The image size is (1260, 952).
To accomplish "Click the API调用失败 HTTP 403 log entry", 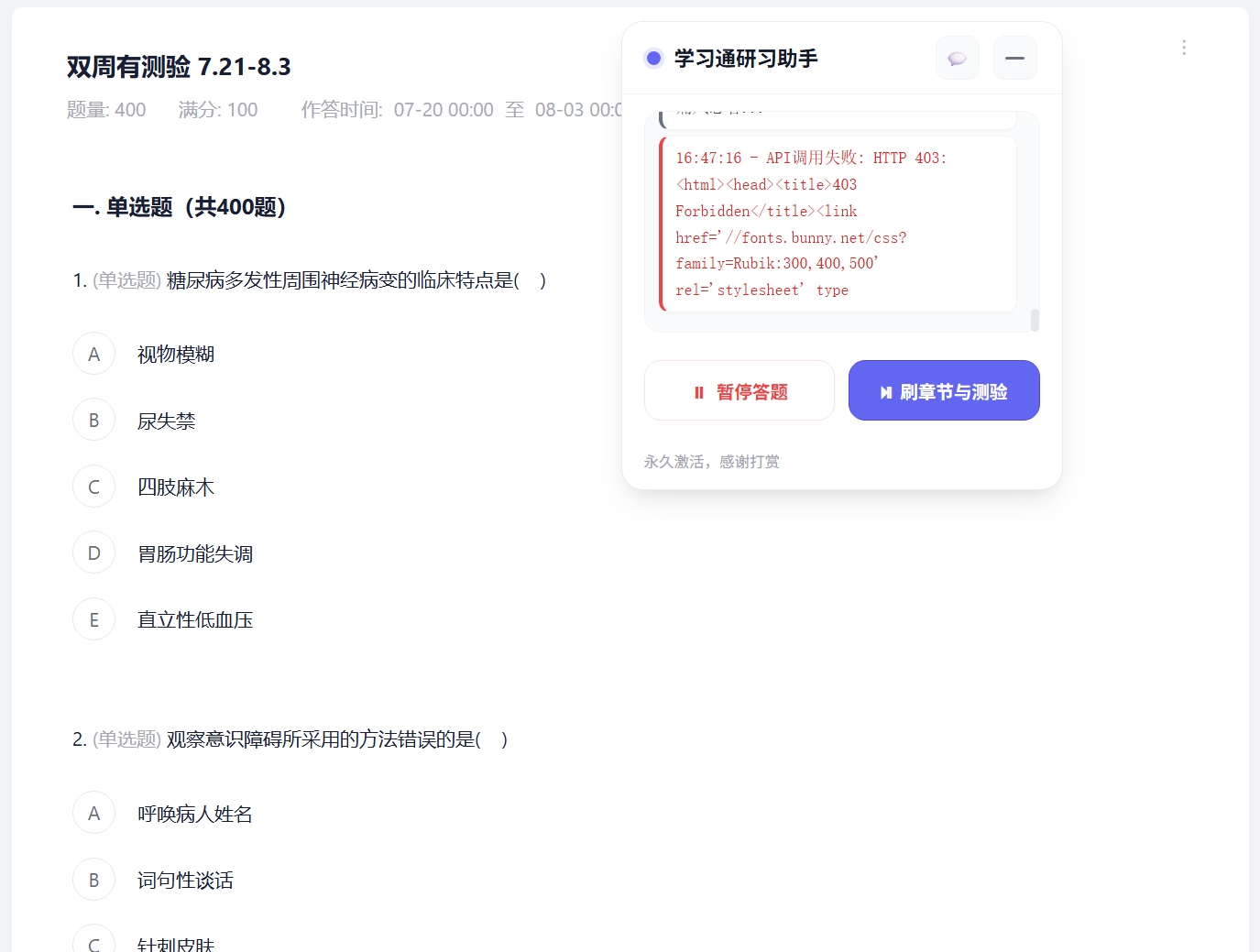I will point(838,224).
